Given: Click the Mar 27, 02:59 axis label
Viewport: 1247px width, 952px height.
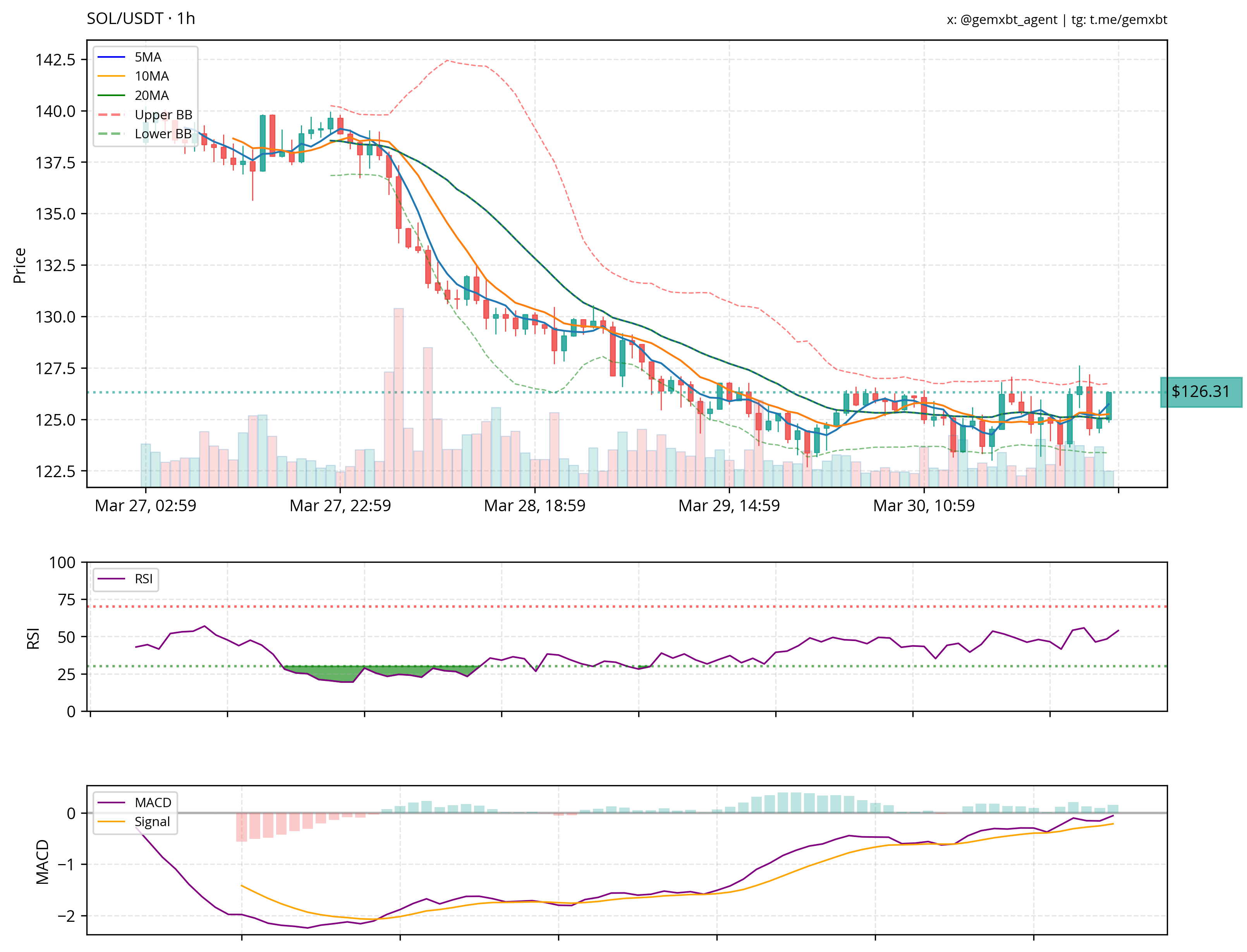Looking at the screenshot, I should [146, 505].
